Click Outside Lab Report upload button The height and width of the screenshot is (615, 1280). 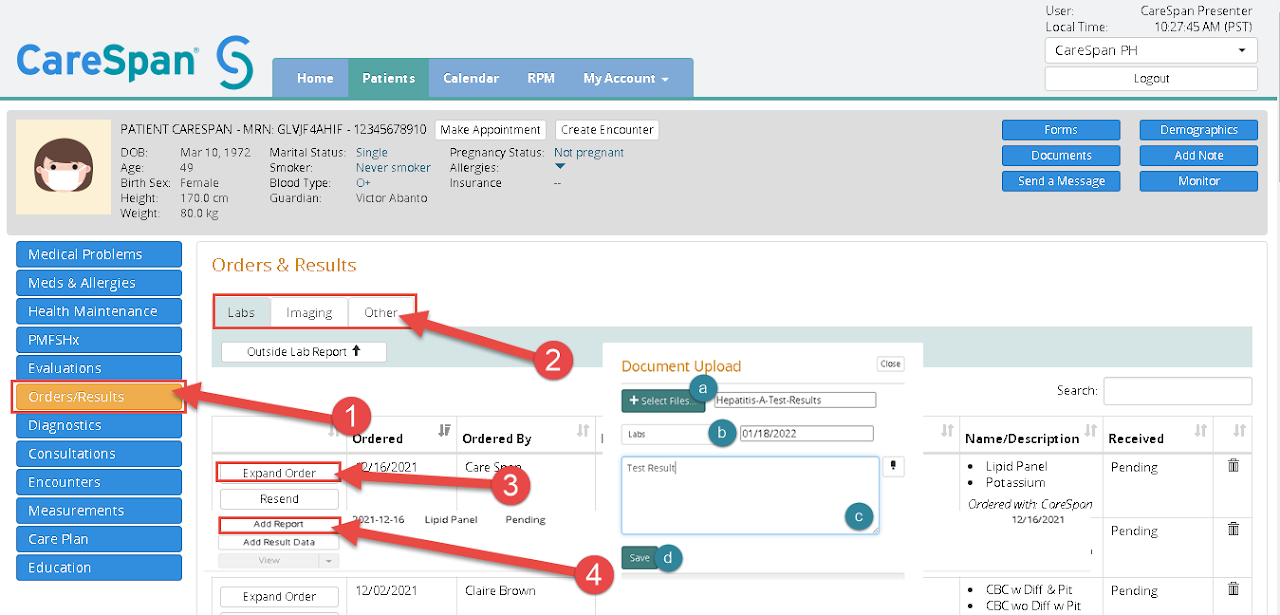click(x=303, y=351)
